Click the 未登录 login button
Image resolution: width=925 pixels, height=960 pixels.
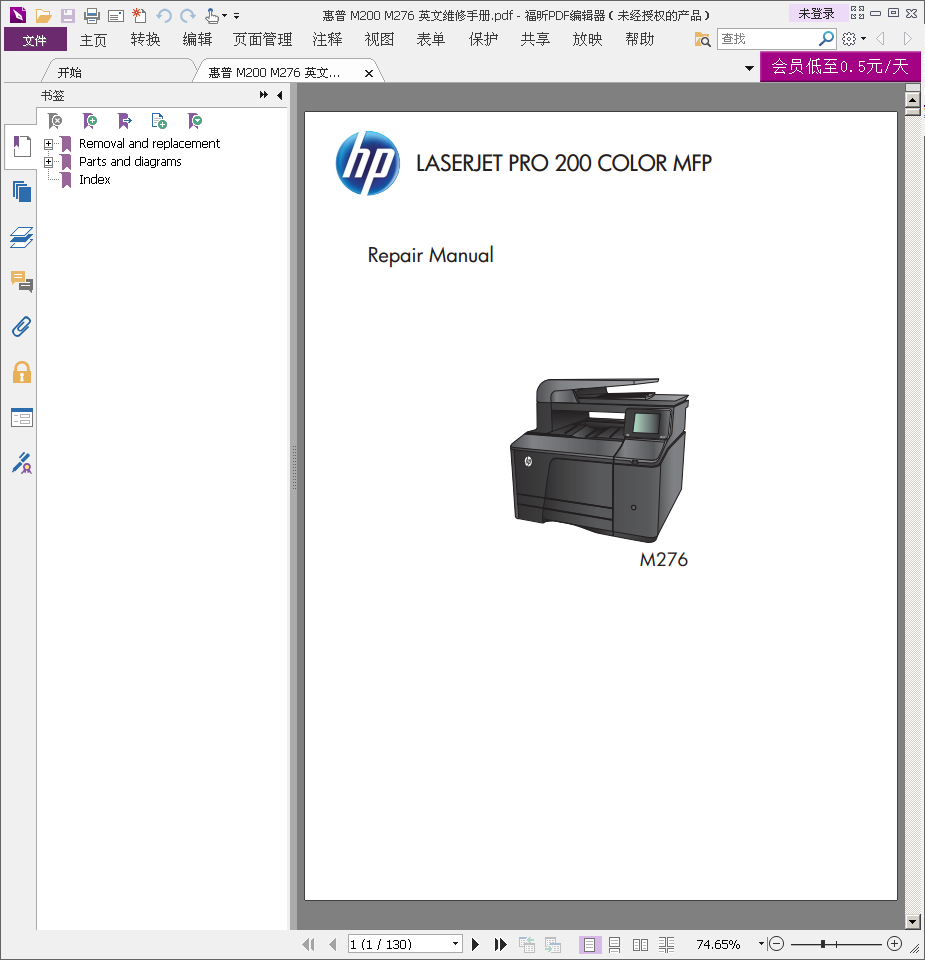[x=816, y=13]
